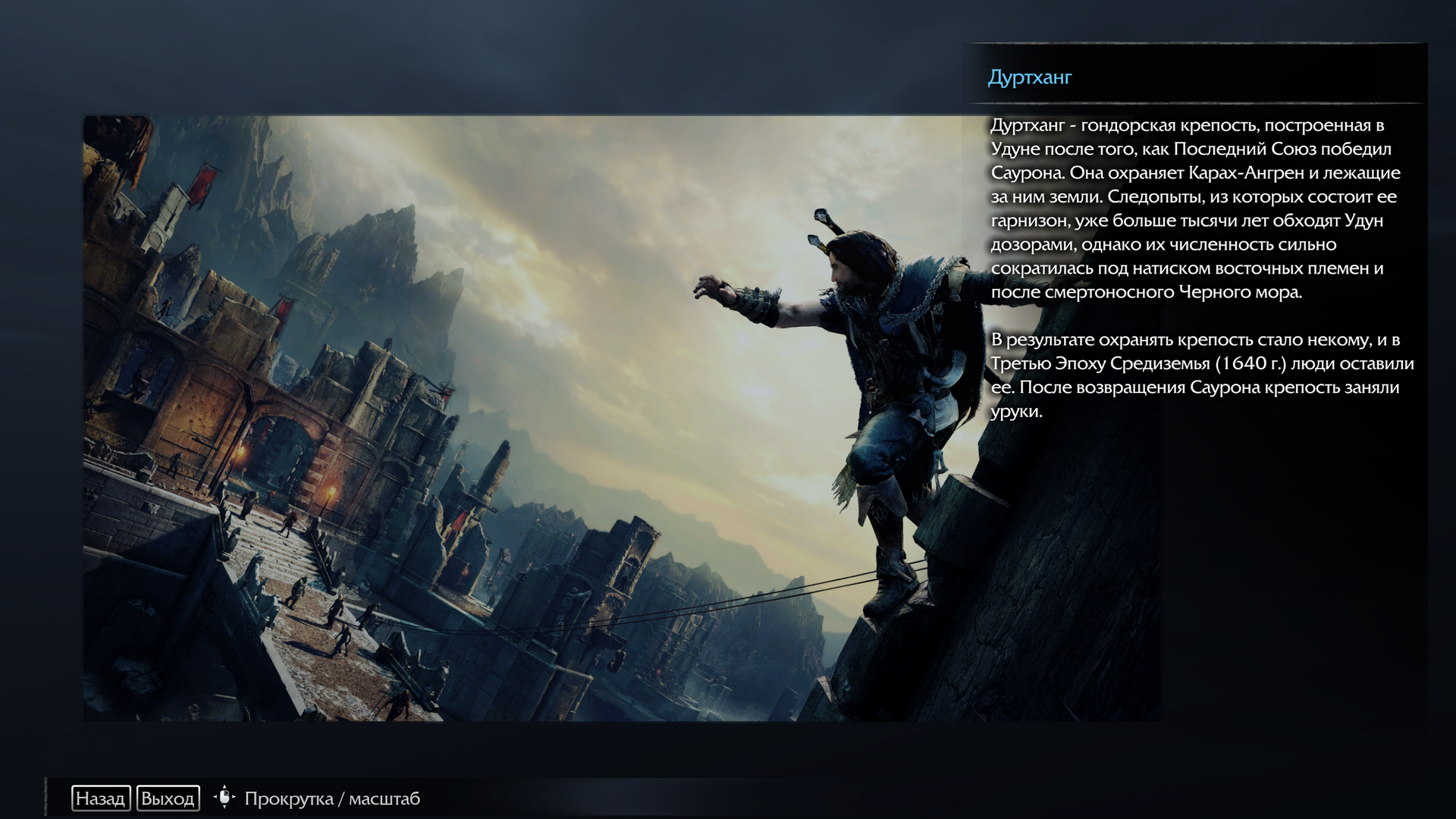
Task: Click the mouse scroll/zoom icon
Action: point(224,798)
